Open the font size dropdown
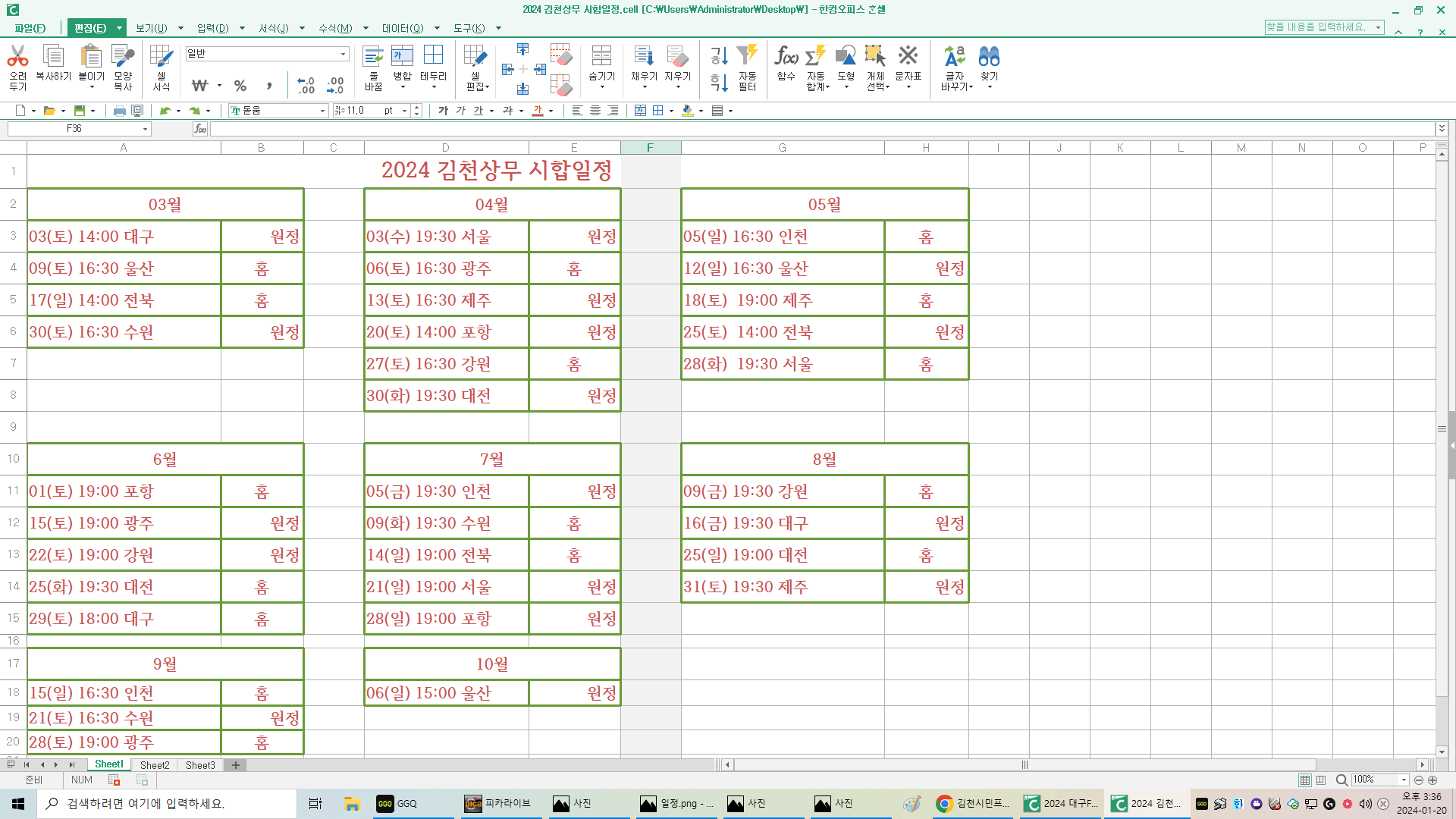This screenshot has width=1456, height=819. pos(405,111)
